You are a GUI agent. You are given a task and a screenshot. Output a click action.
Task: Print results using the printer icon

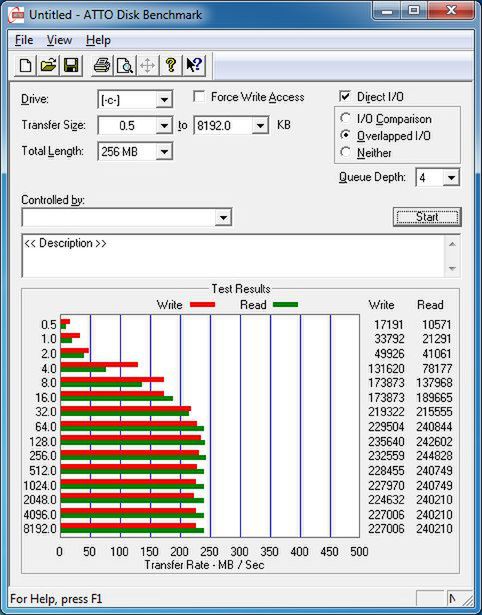click(102, 65)
